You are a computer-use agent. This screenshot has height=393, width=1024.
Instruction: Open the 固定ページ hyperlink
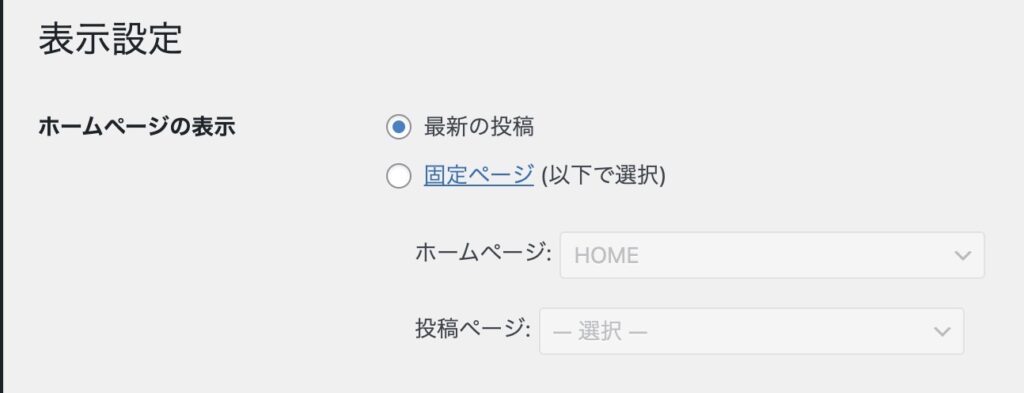pyautogui.click(x=479, y=176)
